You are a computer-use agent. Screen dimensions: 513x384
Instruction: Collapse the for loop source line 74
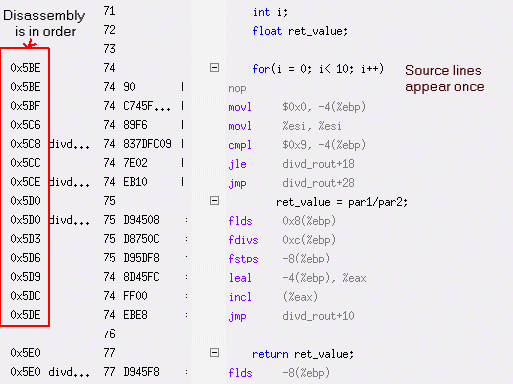(214, 68)
